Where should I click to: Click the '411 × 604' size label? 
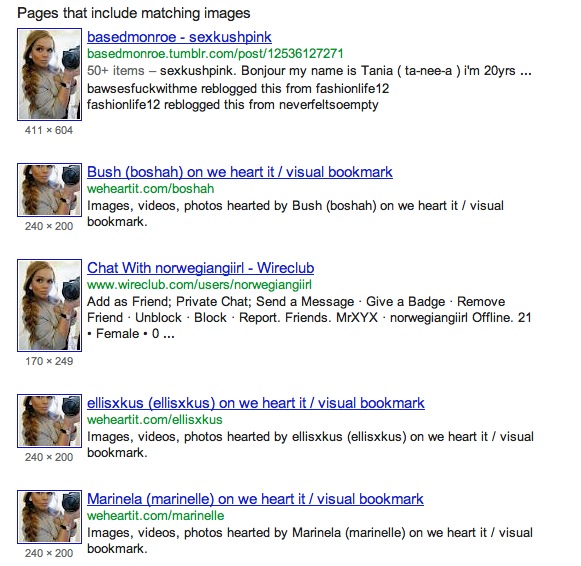tap(49, 130)
